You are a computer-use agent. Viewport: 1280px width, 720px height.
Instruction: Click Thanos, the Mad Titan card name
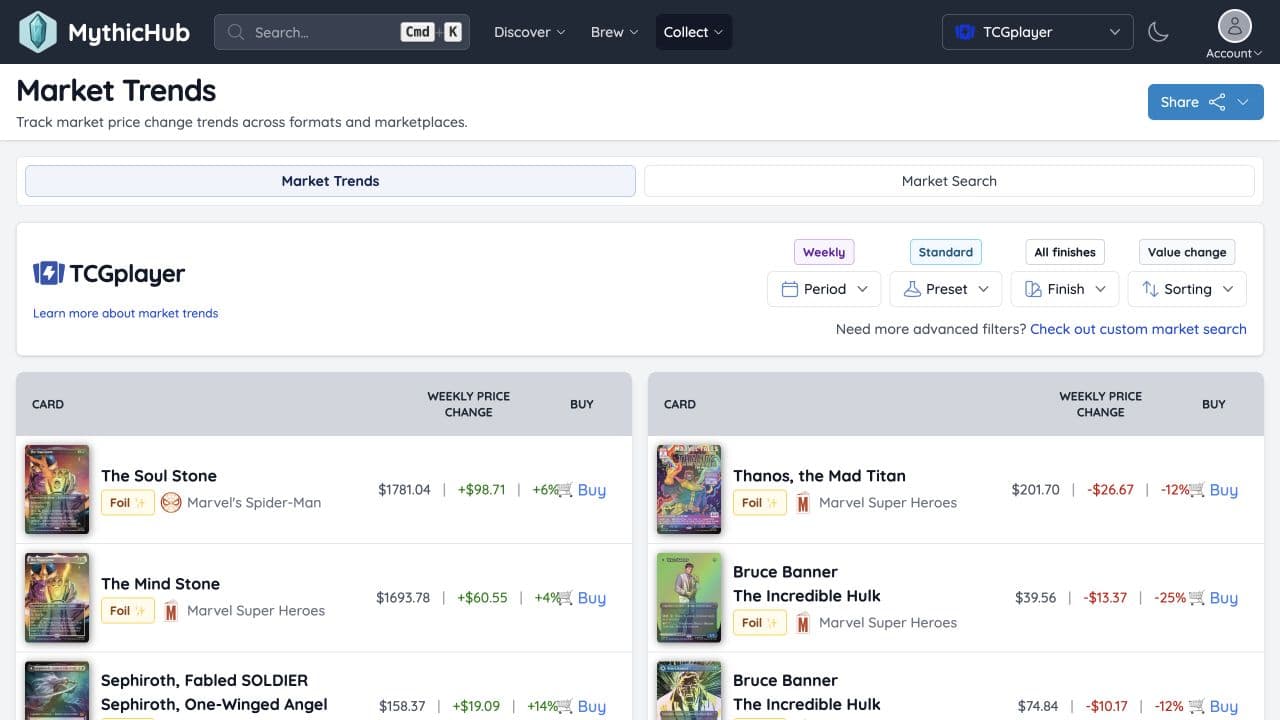pos(819,476)
